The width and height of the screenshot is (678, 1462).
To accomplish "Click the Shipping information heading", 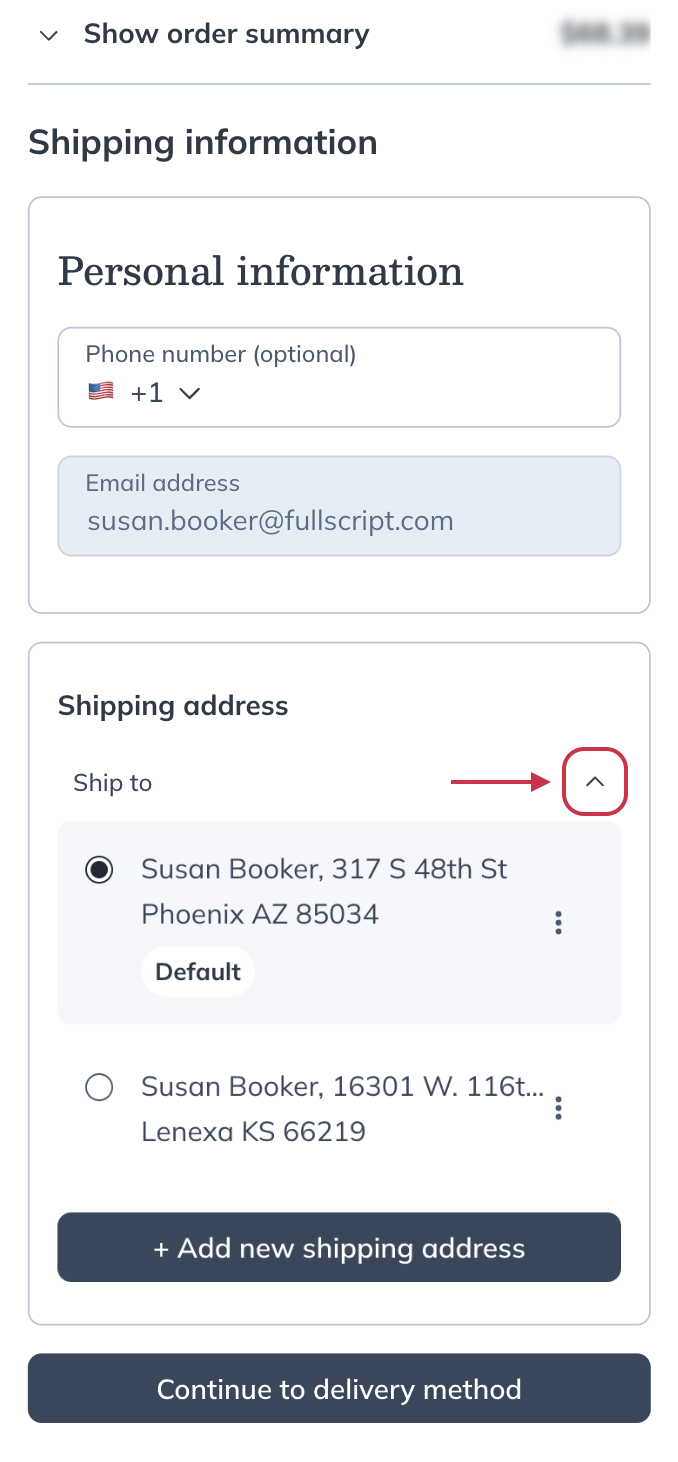I will 203,142.
